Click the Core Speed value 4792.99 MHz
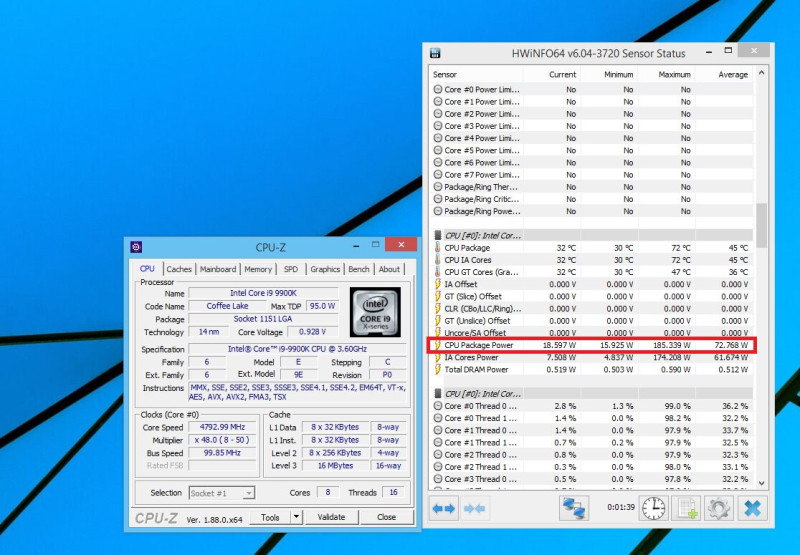 click(222, 427)
